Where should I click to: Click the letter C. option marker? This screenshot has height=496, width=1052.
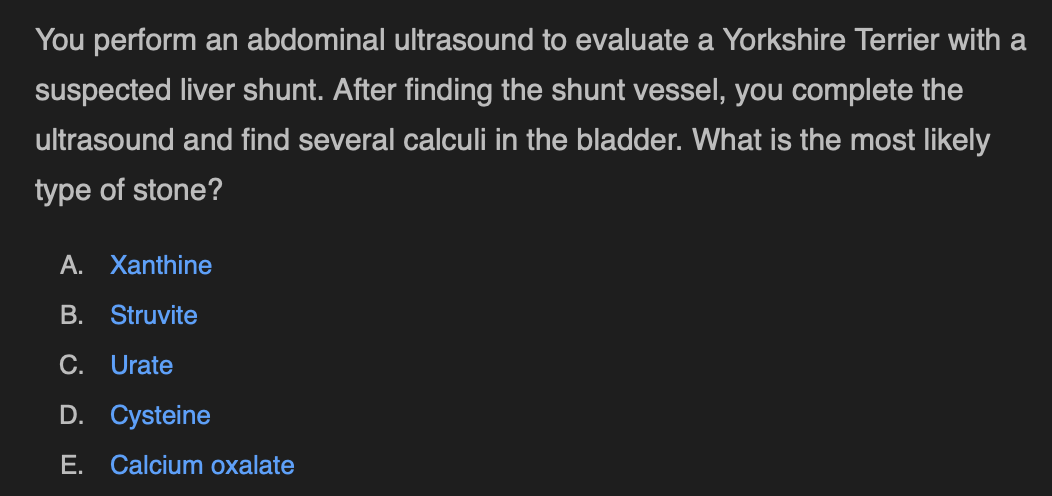tap(72, 365)
